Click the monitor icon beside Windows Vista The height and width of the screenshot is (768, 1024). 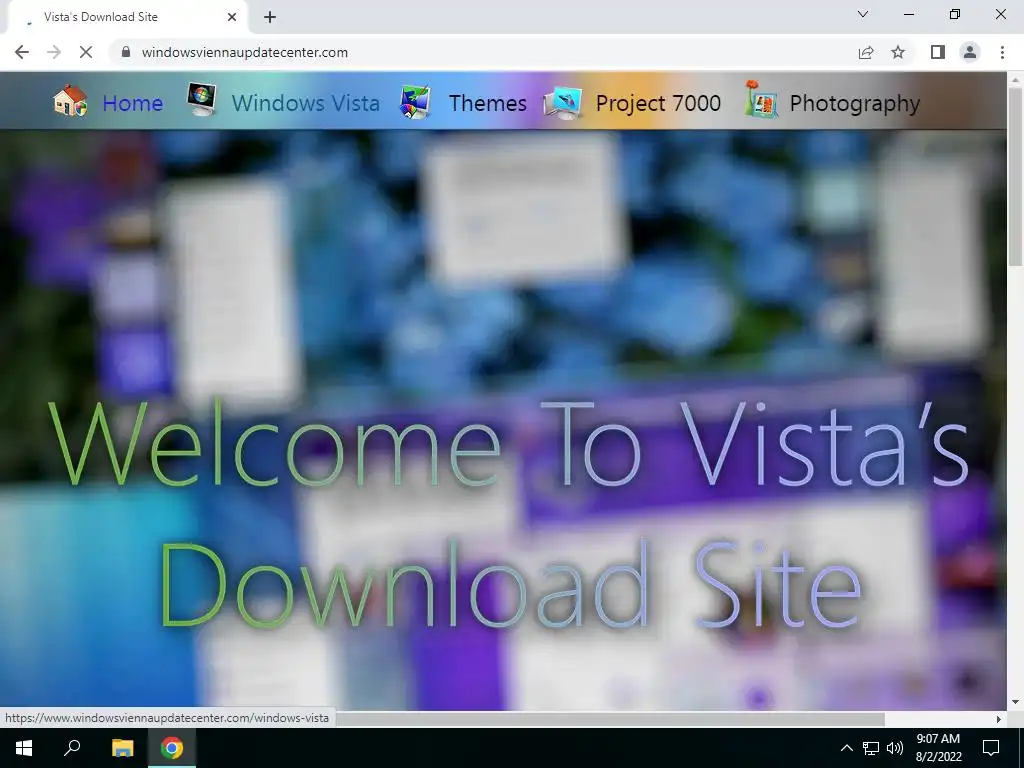coord(202,99)
